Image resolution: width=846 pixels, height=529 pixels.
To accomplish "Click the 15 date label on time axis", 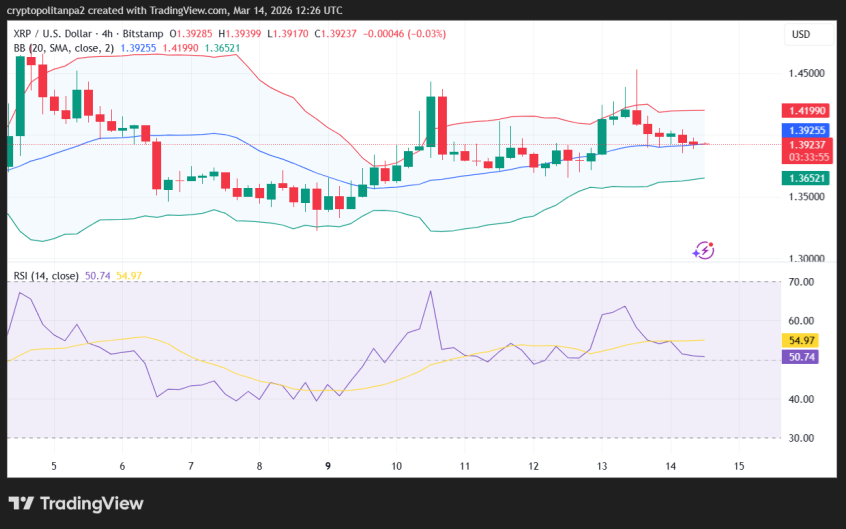I will (x=739, y=466).
